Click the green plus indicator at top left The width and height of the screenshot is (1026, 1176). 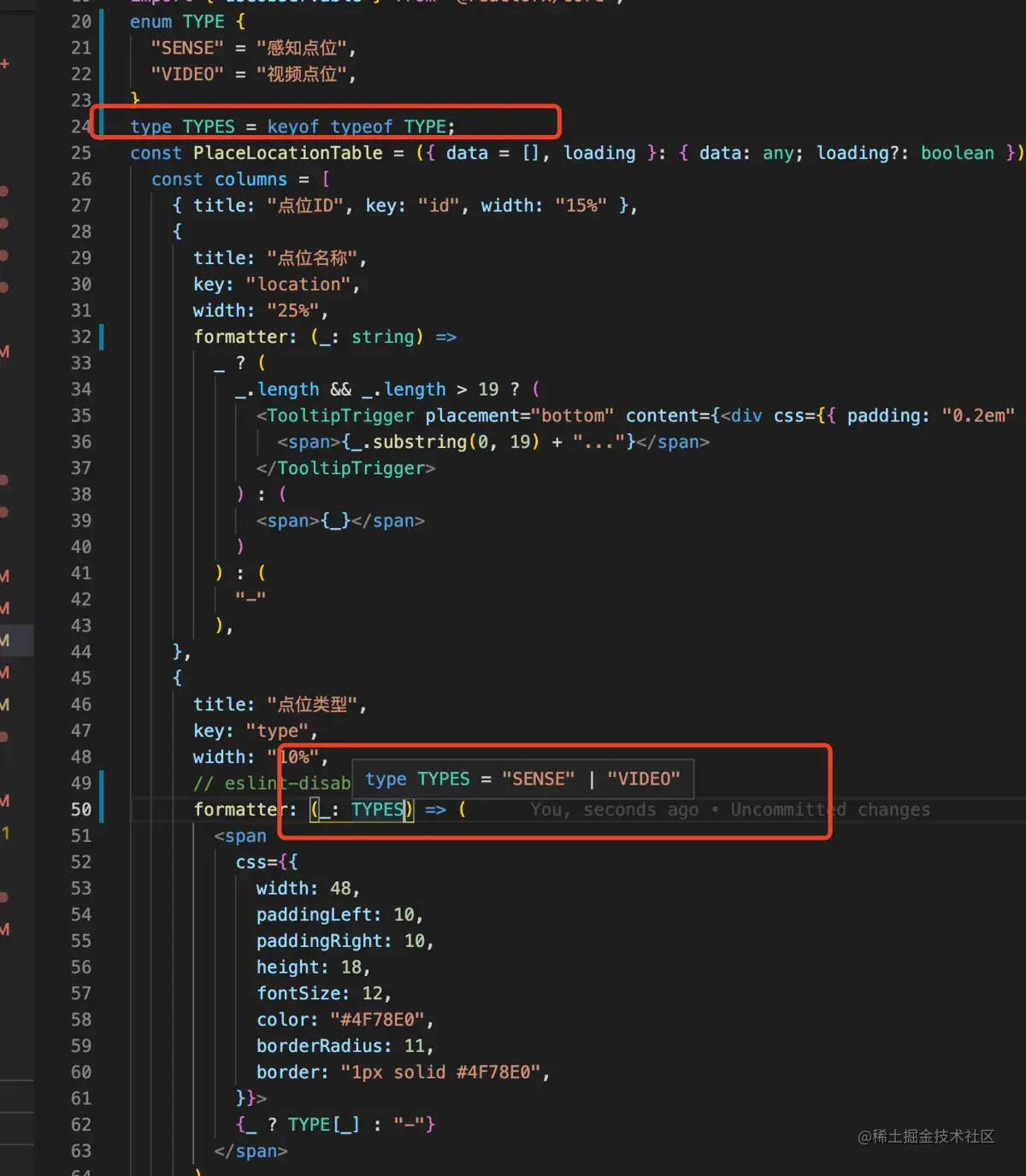pos(6,63)
